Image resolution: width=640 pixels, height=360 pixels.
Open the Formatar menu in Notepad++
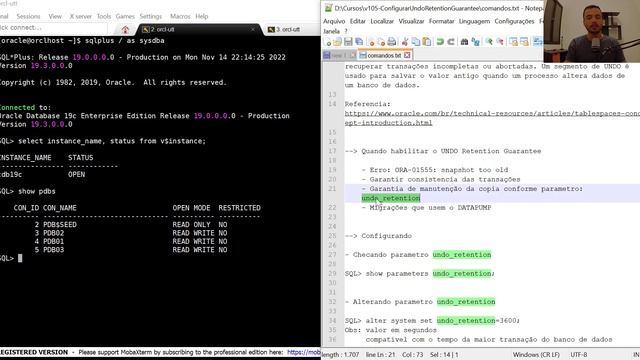coord(441,21)
